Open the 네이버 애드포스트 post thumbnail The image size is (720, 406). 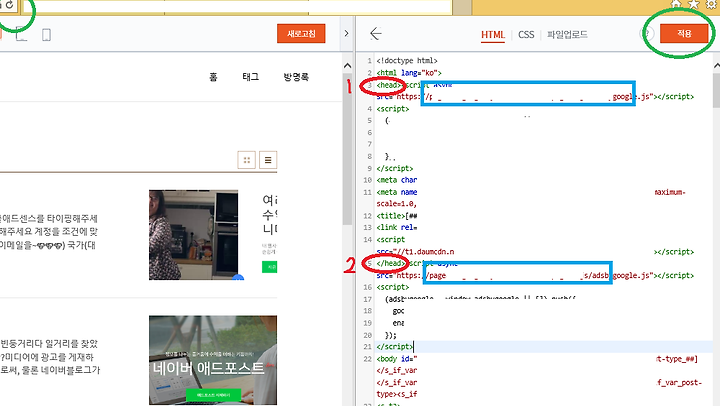213,360
